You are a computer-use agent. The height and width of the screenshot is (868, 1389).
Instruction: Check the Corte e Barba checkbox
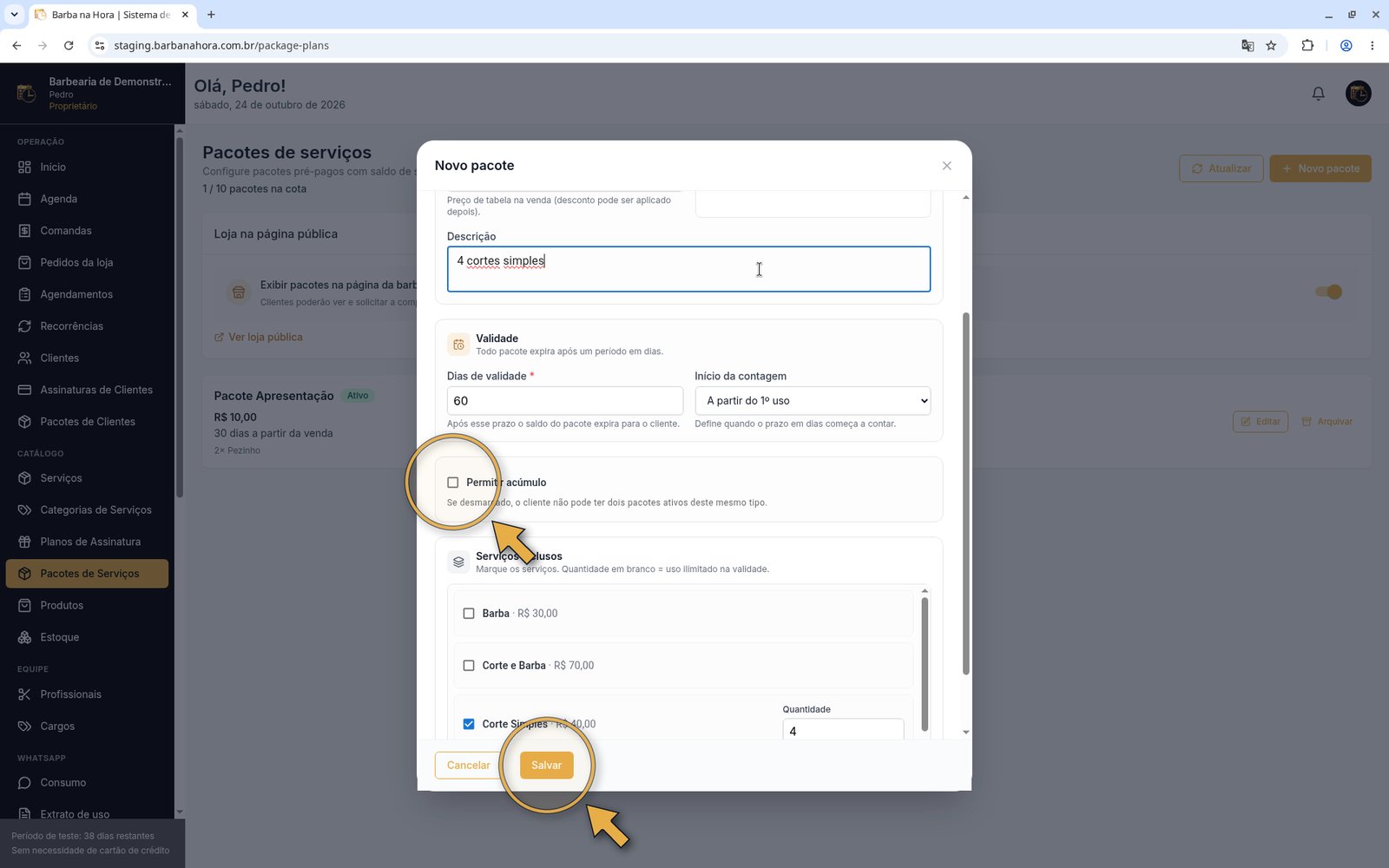click(x=469, y=666)
